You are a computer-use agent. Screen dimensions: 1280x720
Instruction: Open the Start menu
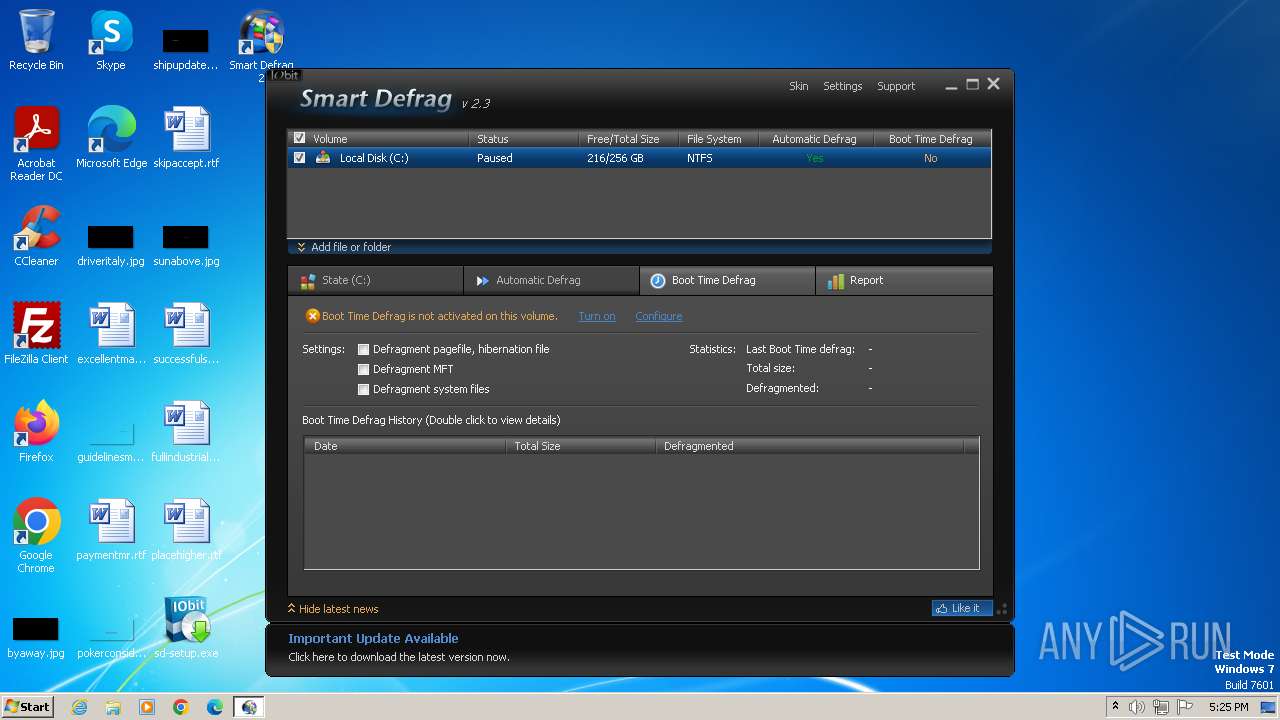tap(27, 707)
